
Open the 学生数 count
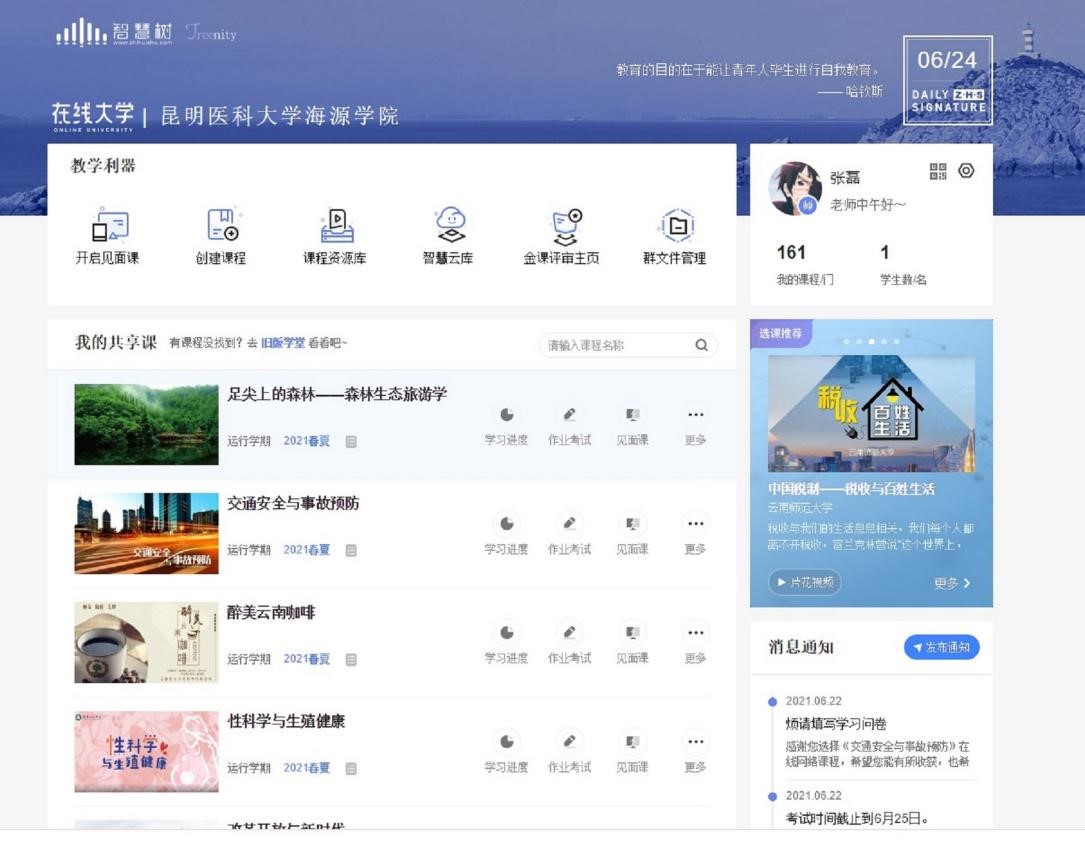[902, 264]
